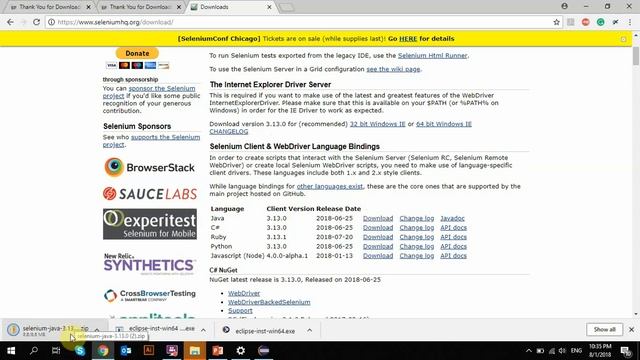Click Download link for Java
The height and width of the screenshot is (360, 640).
[378, 218]
